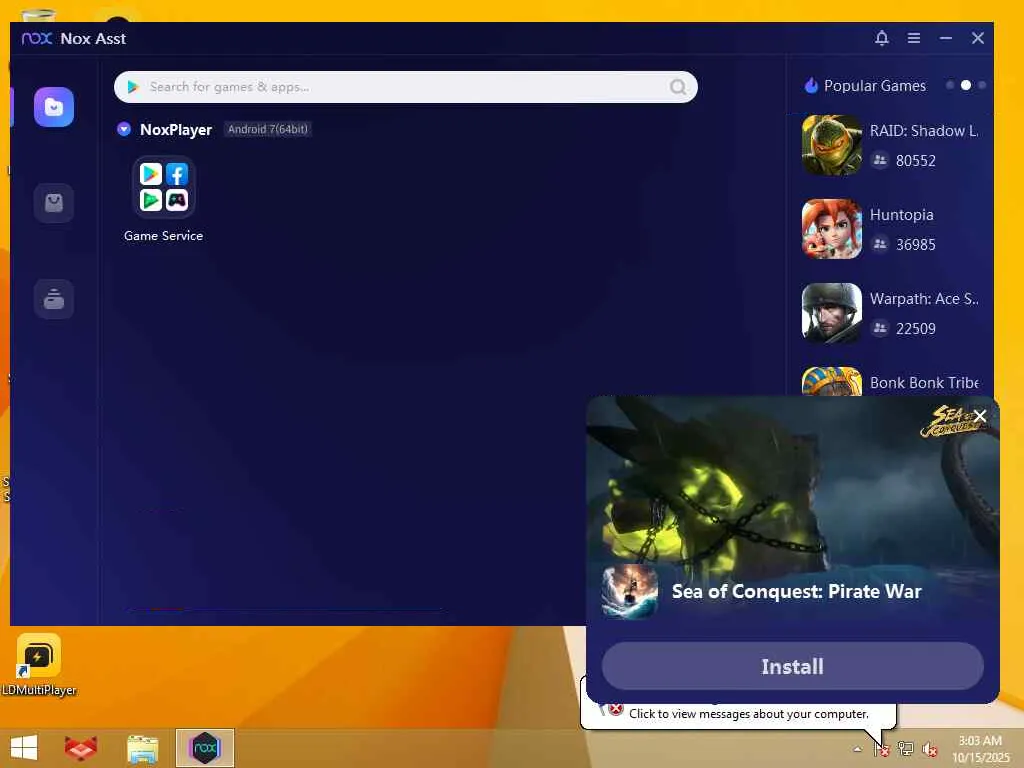
Task: Open the red fox app in taskbar
Action: click(81, 748)
